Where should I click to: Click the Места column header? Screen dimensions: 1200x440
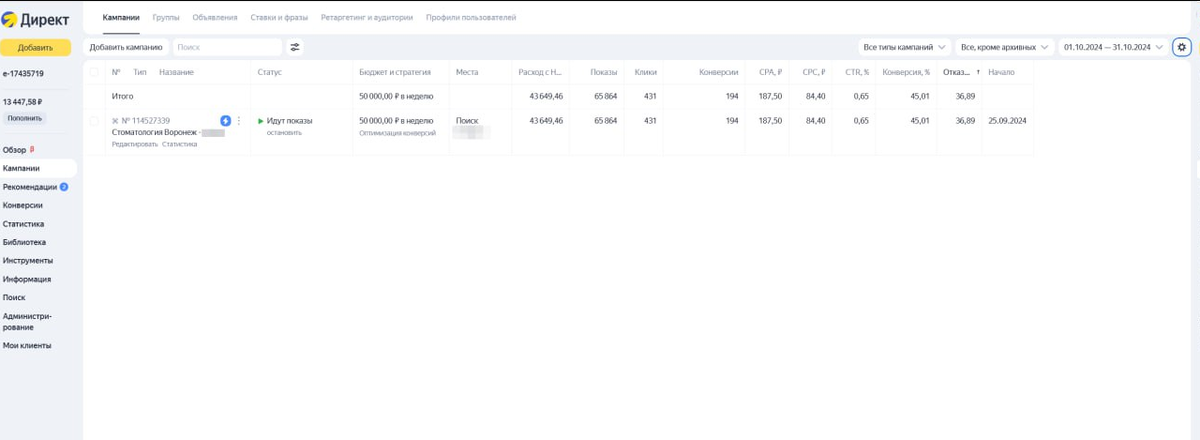pyautogui.click(x=467, y=73)
